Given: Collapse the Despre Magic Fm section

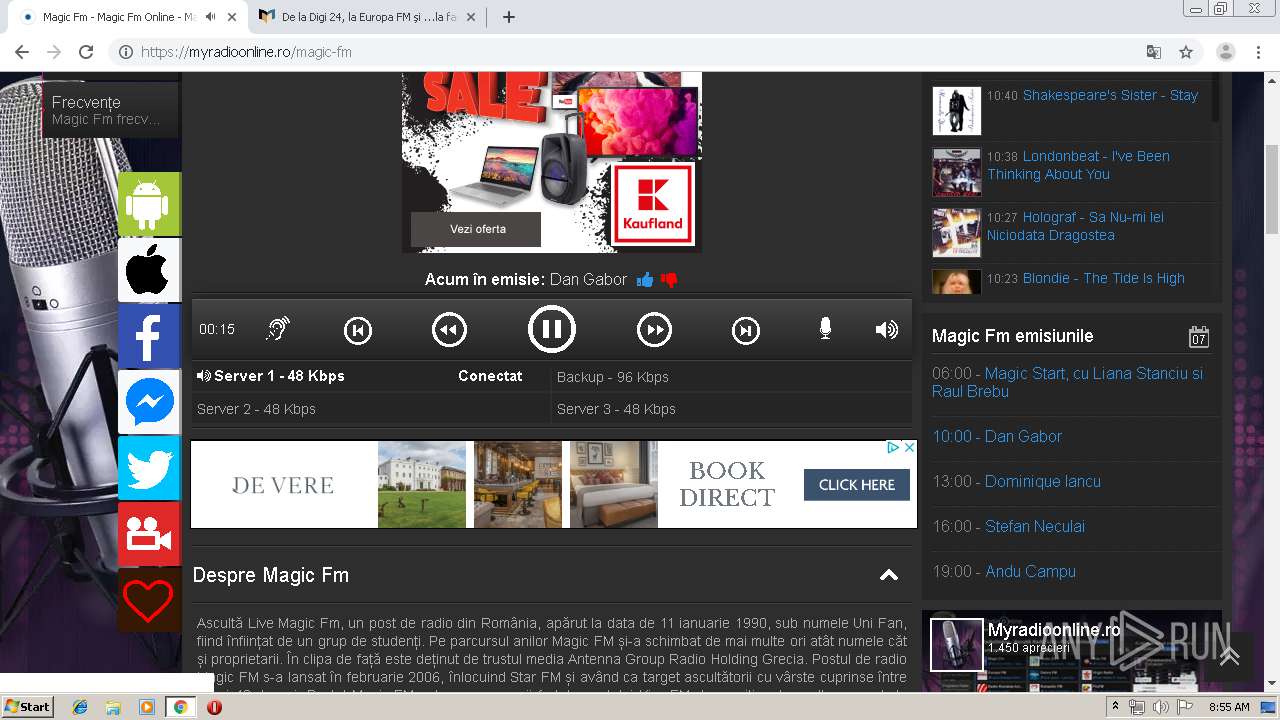Looking at the screenshot, I should click(x=888, y=575).
